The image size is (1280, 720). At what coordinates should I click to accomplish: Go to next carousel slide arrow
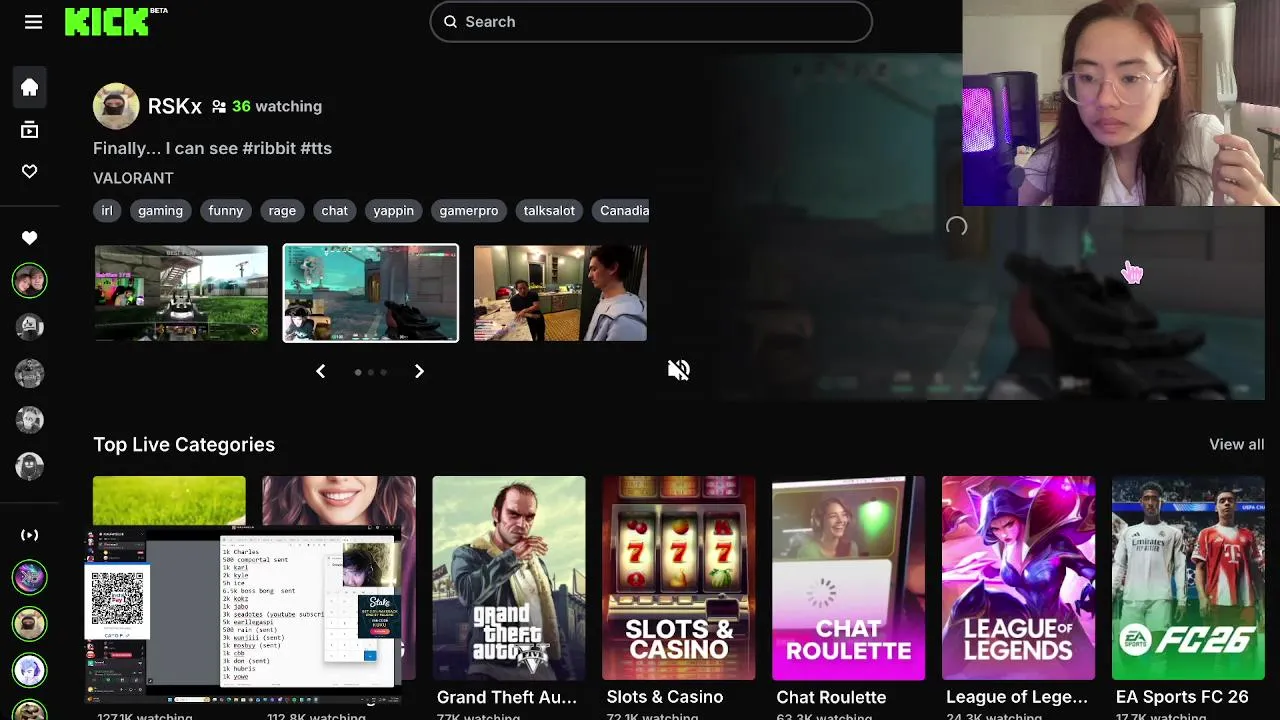[419, 371]
